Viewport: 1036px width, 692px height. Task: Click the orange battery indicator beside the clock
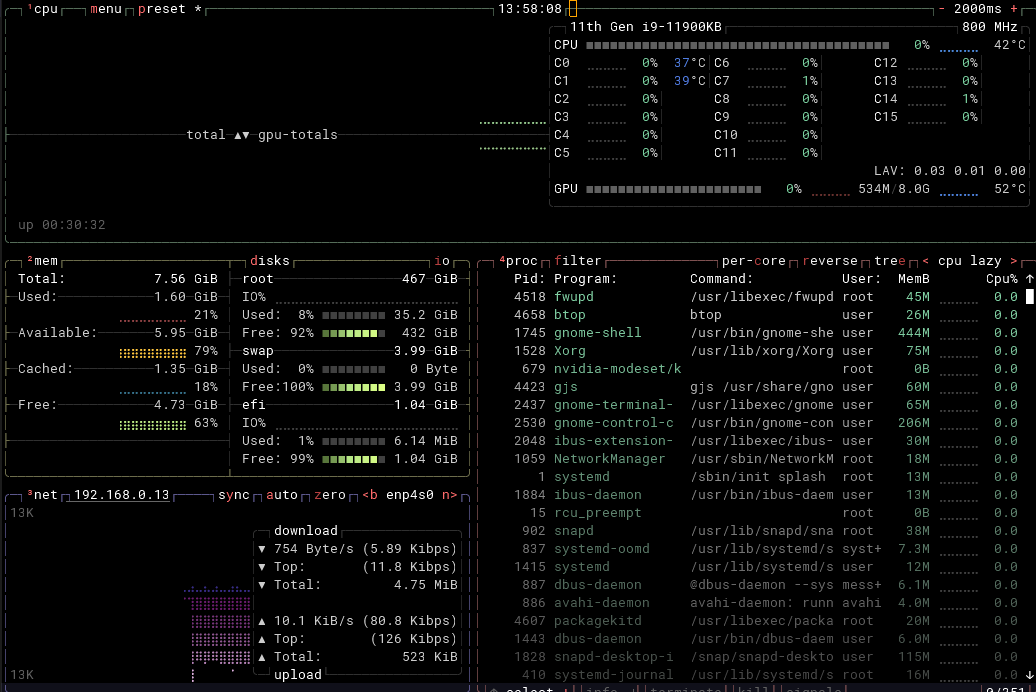pyautogui.click(x=573, y=9)
